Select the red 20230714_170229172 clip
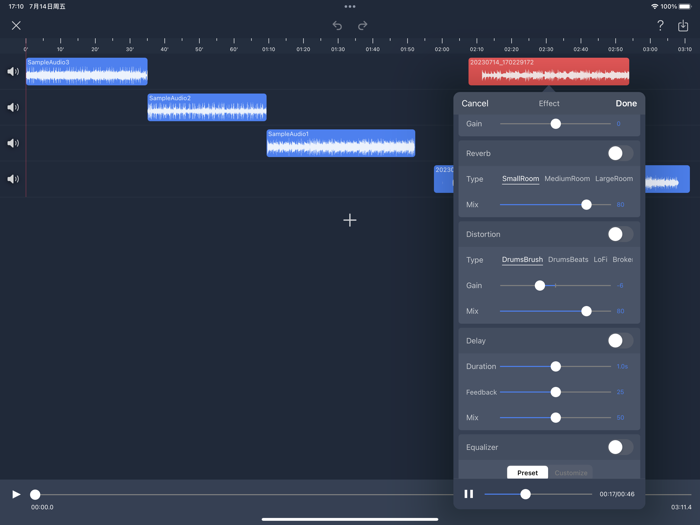Screen dimensions: 700x525 pos(549,71)
